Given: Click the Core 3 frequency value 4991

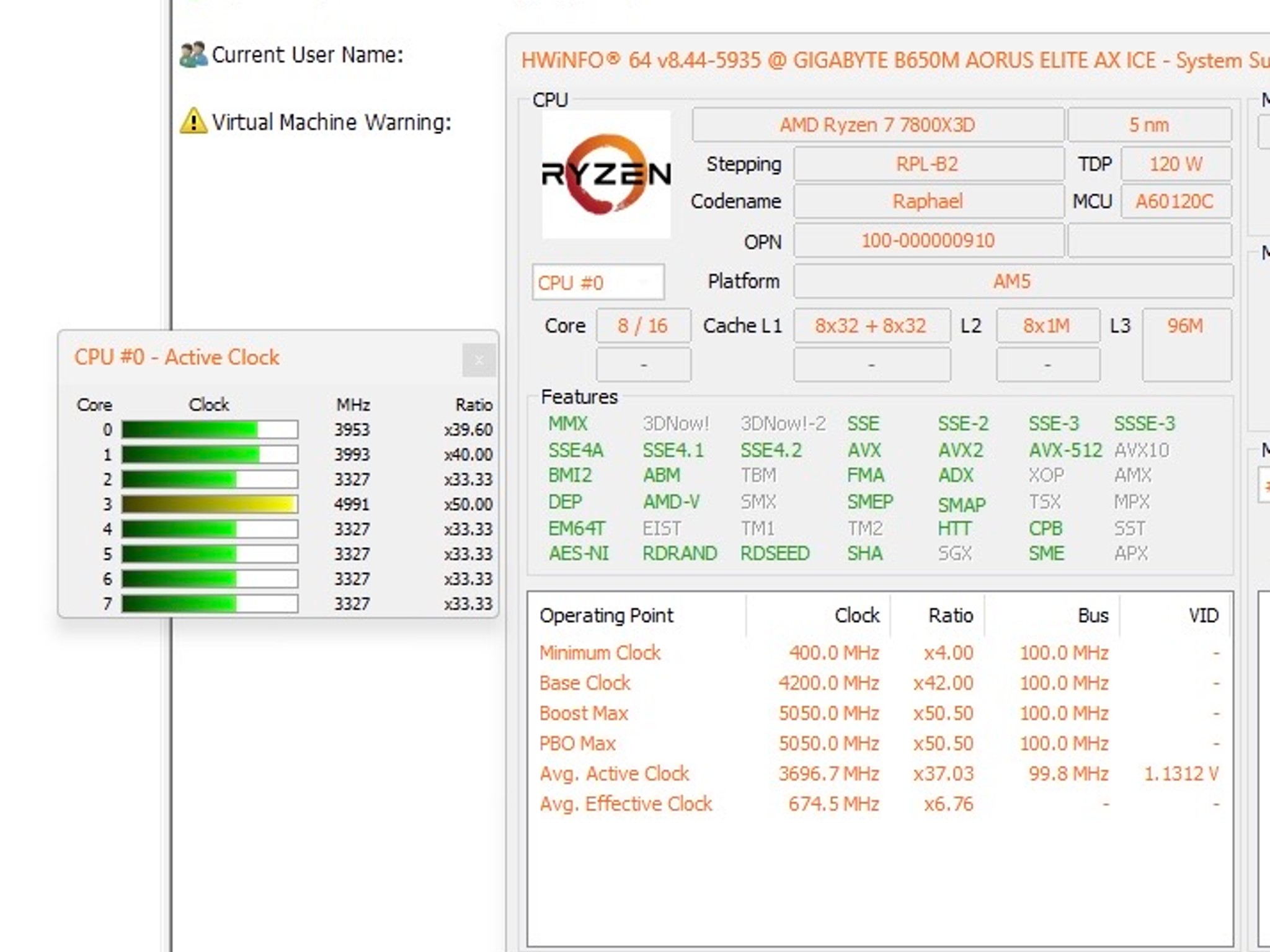Looking at the screenshot, I should [352, 505].
